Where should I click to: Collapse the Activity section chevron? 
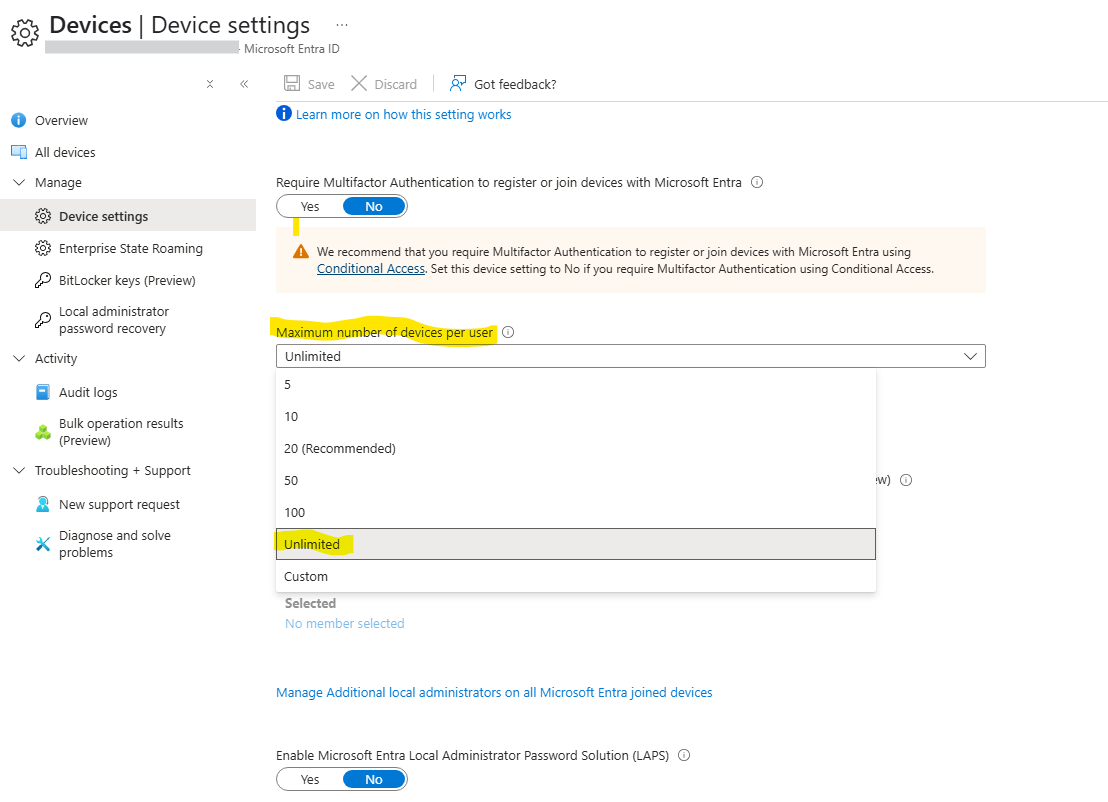[x=19, y=358]
